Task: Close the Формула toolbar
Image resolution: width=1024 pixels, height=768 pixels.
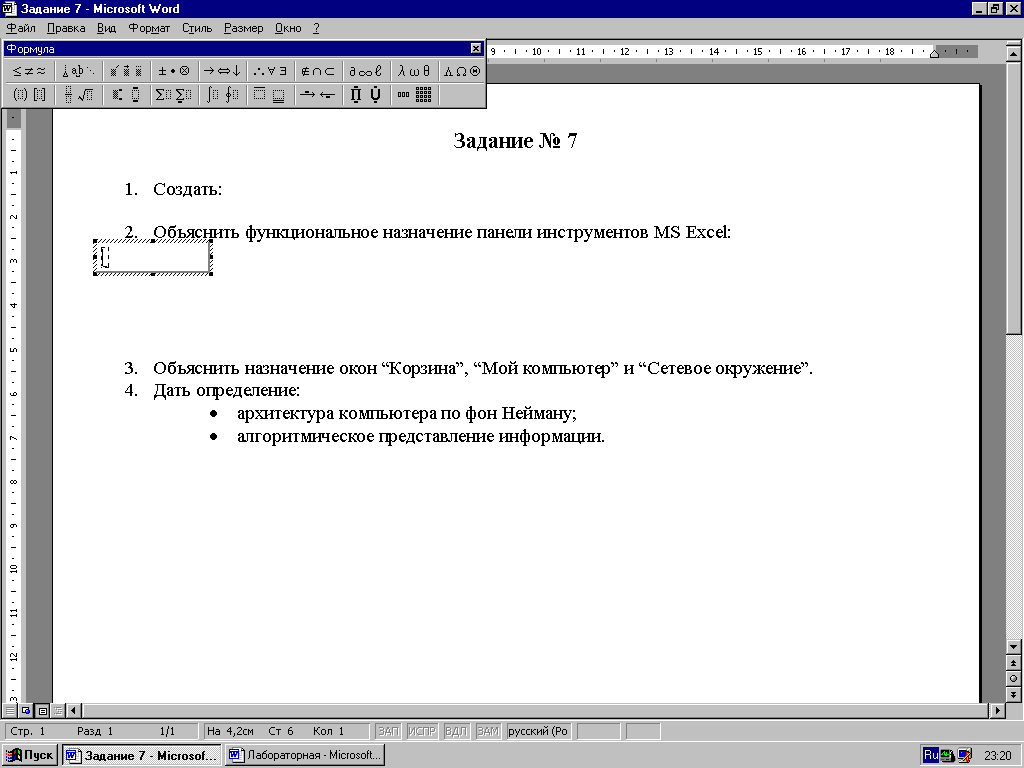Action: tap(475, 48)
